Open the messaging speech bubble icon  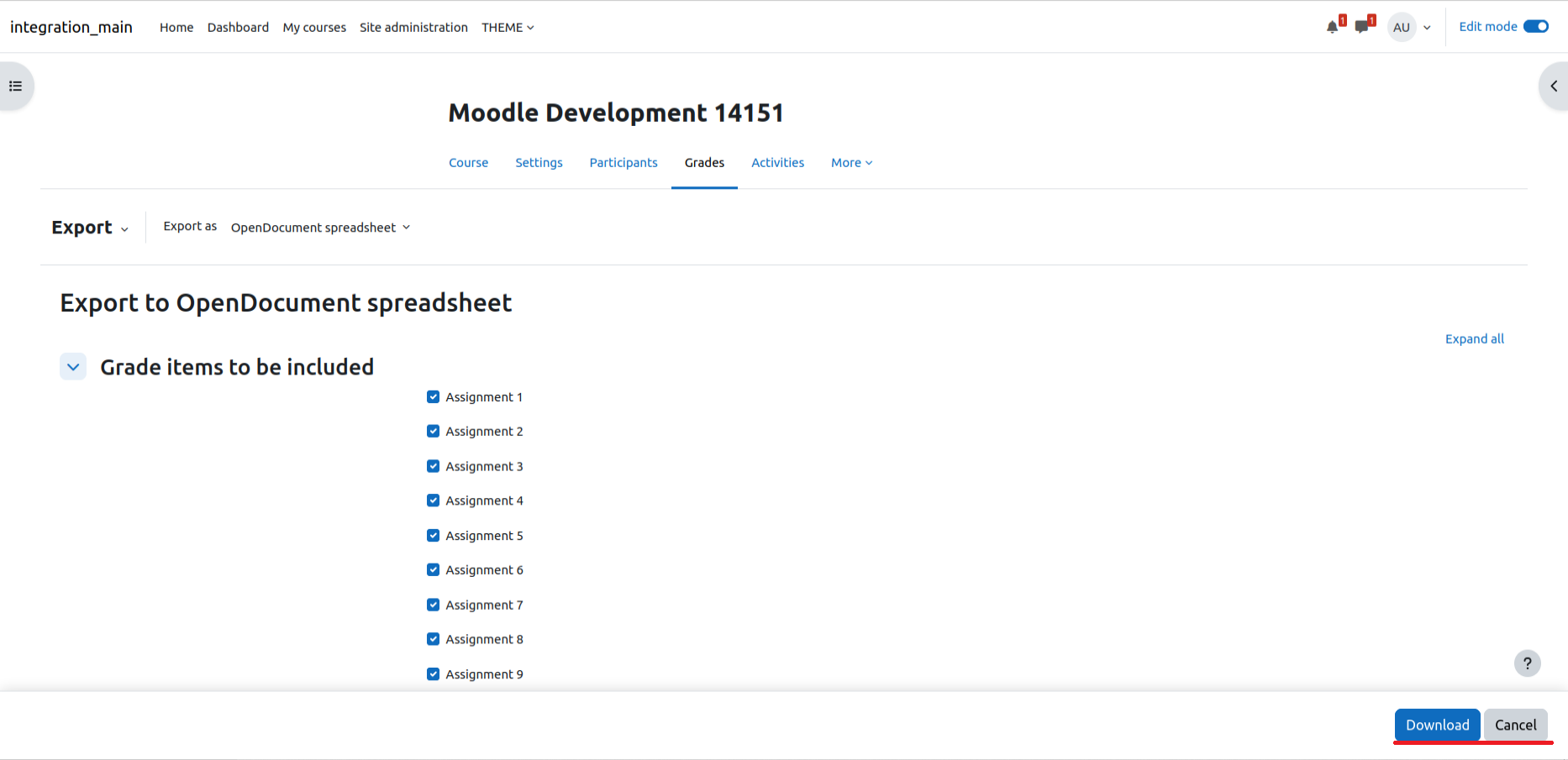[1361, 27]
